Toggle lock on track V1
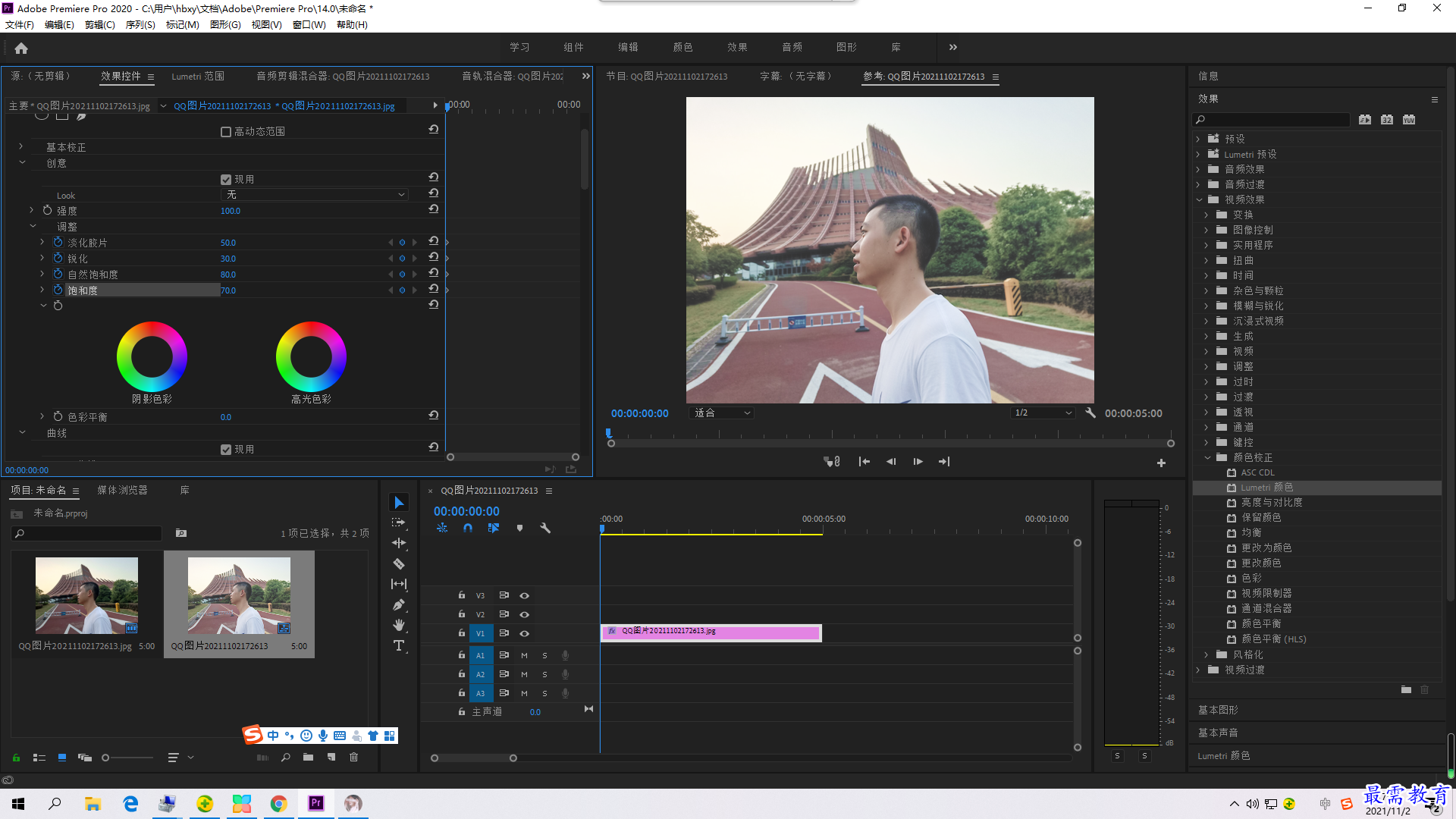The width and height of the screenshot is (1456, 819). [x=461, y=633]
